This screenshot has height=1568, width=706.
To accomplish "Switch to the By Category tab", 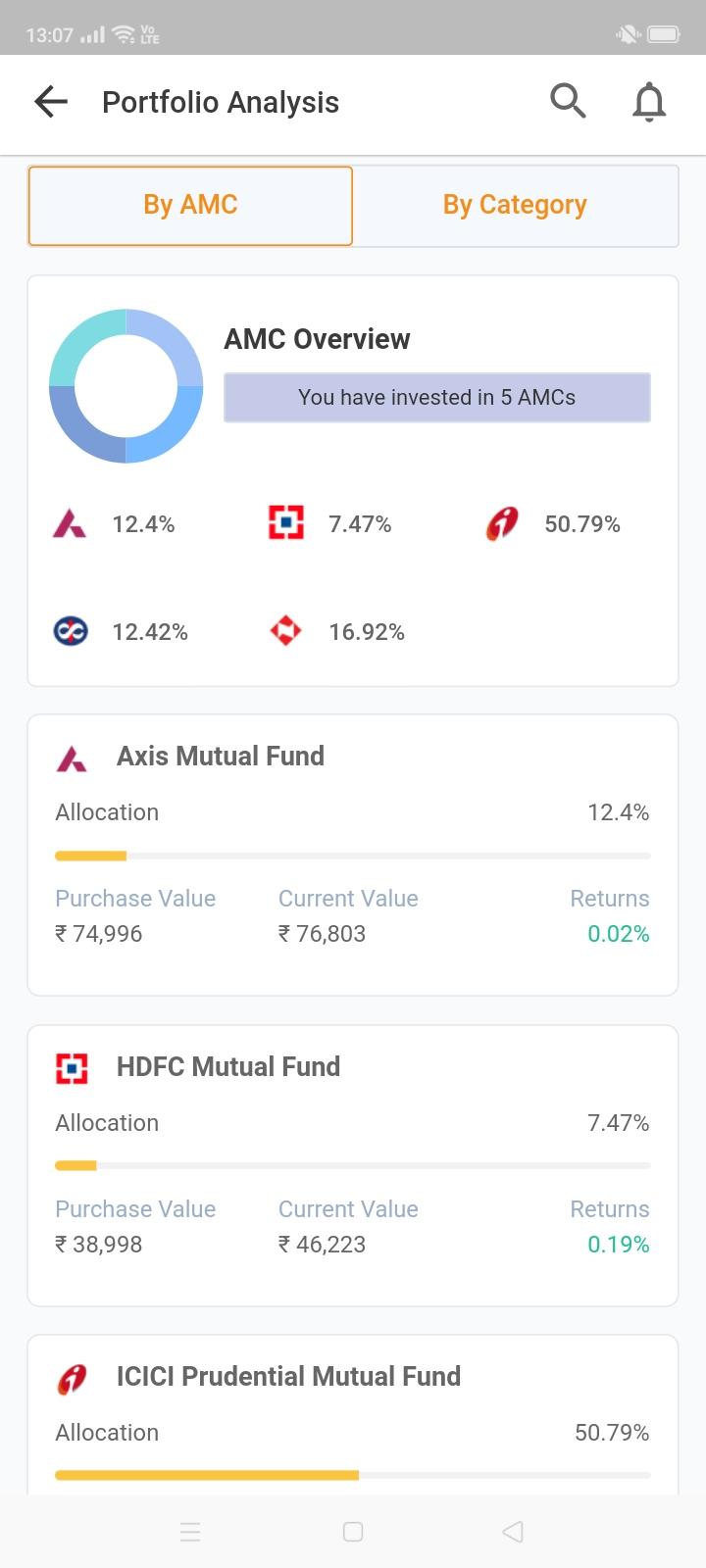I will [x=515, y=205].
